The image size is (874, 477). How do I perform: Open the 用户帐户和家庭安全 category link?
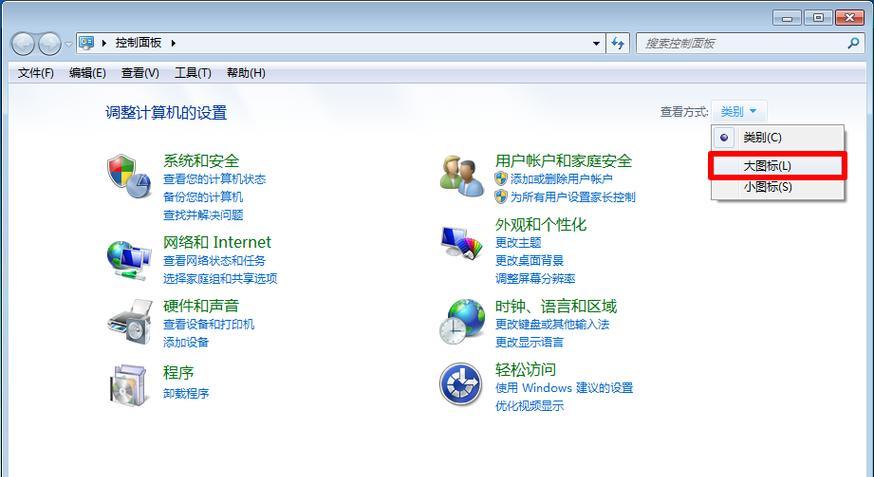pyautogui.click(x=563, y=161)
